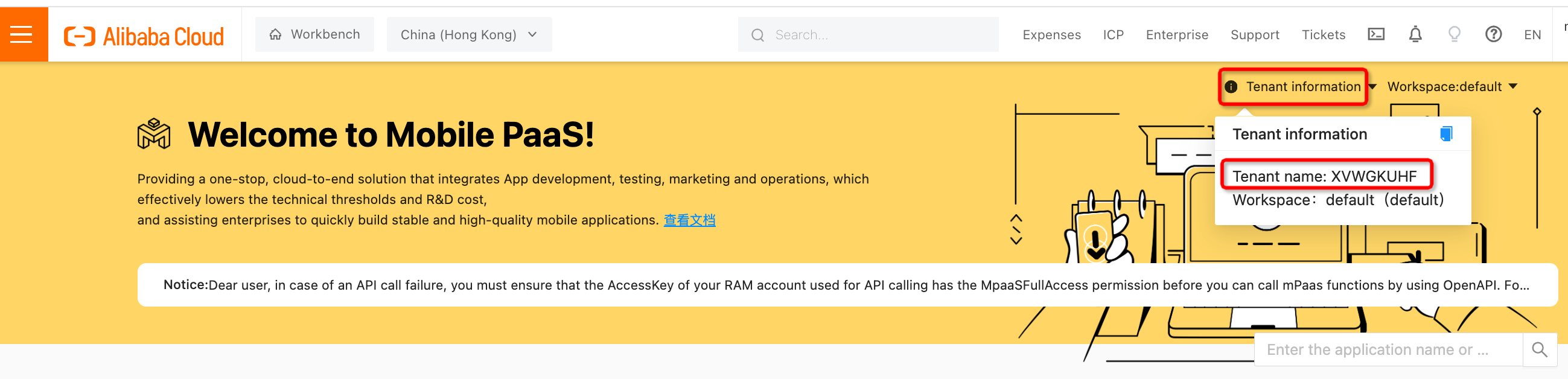The width and height of the screenshot is (1568, 379).
Task: Open Cloud Shell terminal icon
Action: pyautogui.click(x=1375, y=34)
